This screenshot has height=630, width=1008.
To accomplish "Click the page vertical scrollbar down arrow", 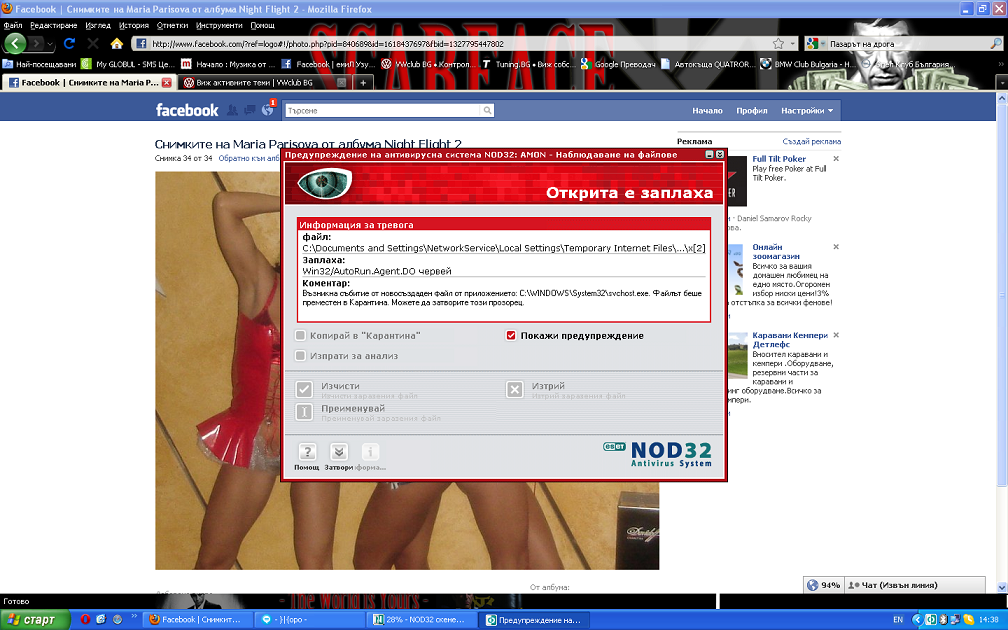I will click(1002, 587).
